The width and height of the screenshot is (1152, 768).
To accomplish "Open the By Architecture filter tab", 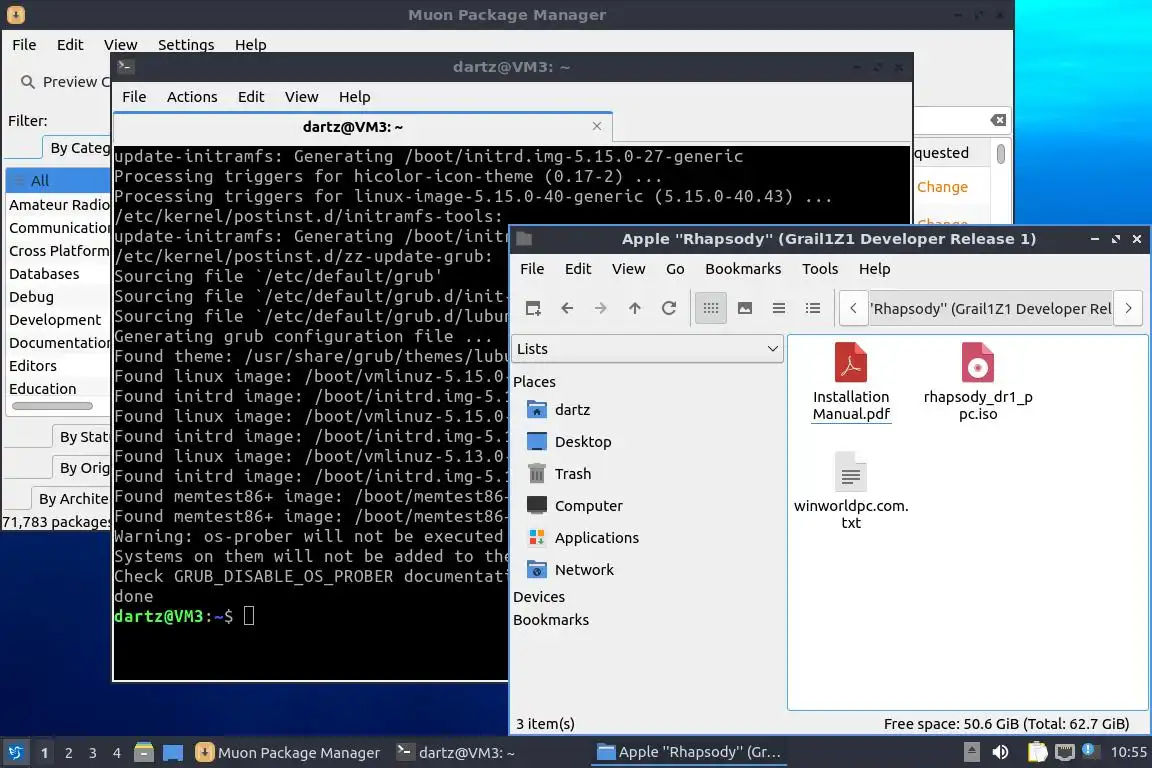I will point(72,498).
